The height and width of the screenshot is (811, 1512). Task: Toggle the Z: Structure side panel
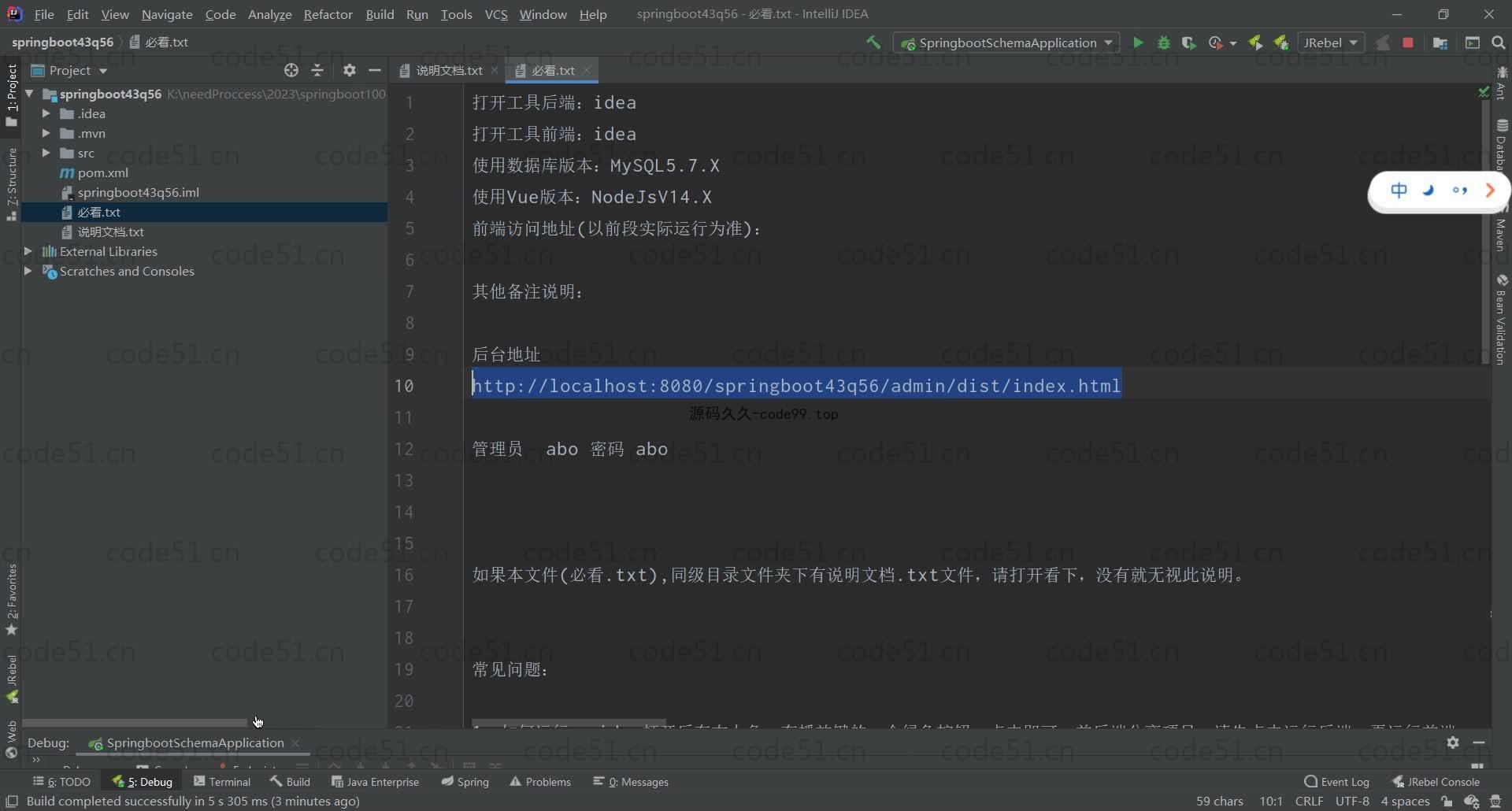(11, 183)
